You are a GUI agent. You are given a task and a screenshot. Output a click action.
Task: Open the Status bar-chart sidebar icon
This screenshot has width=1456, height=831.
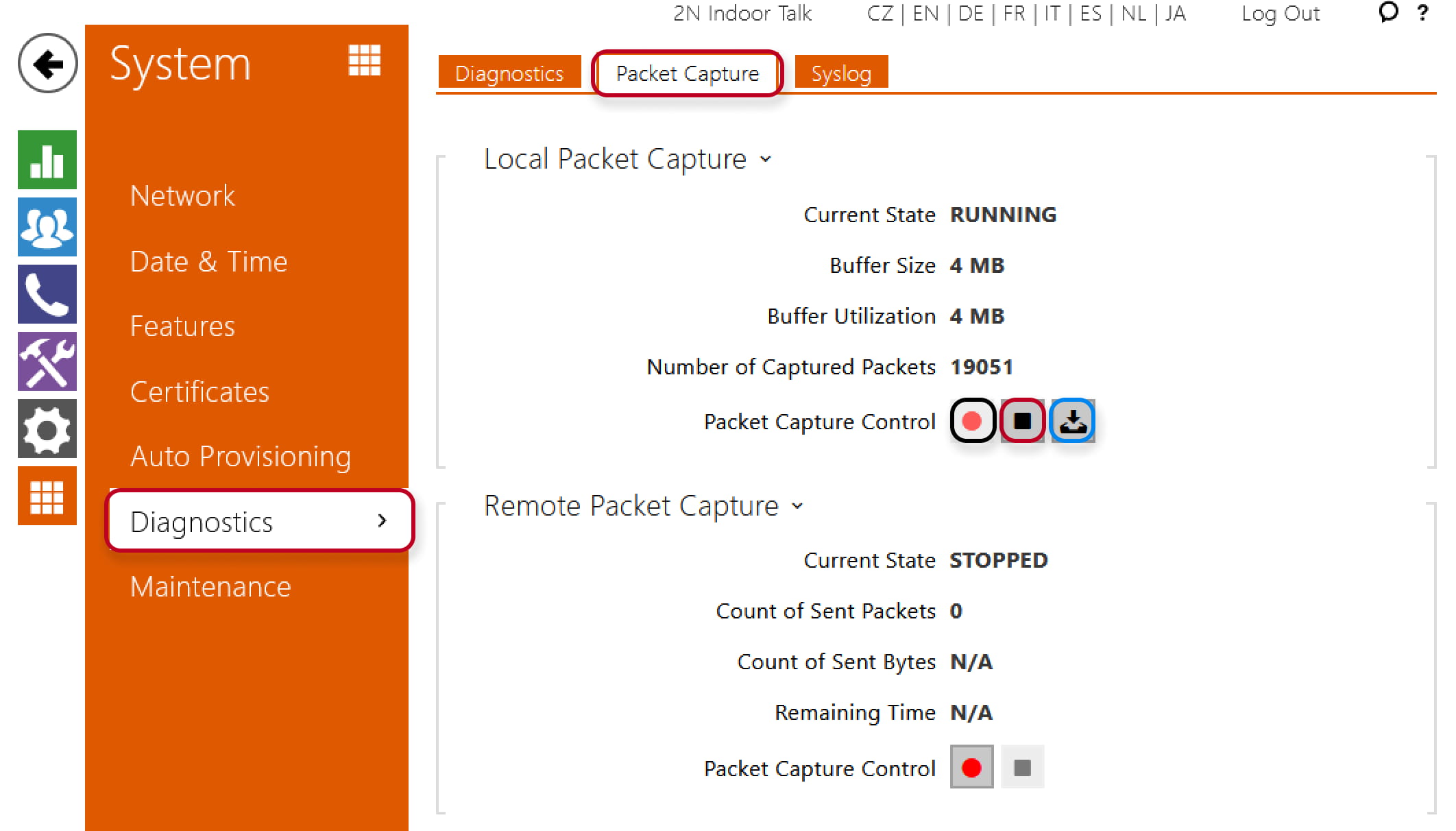pyautogui.click(x=47, y=160)
